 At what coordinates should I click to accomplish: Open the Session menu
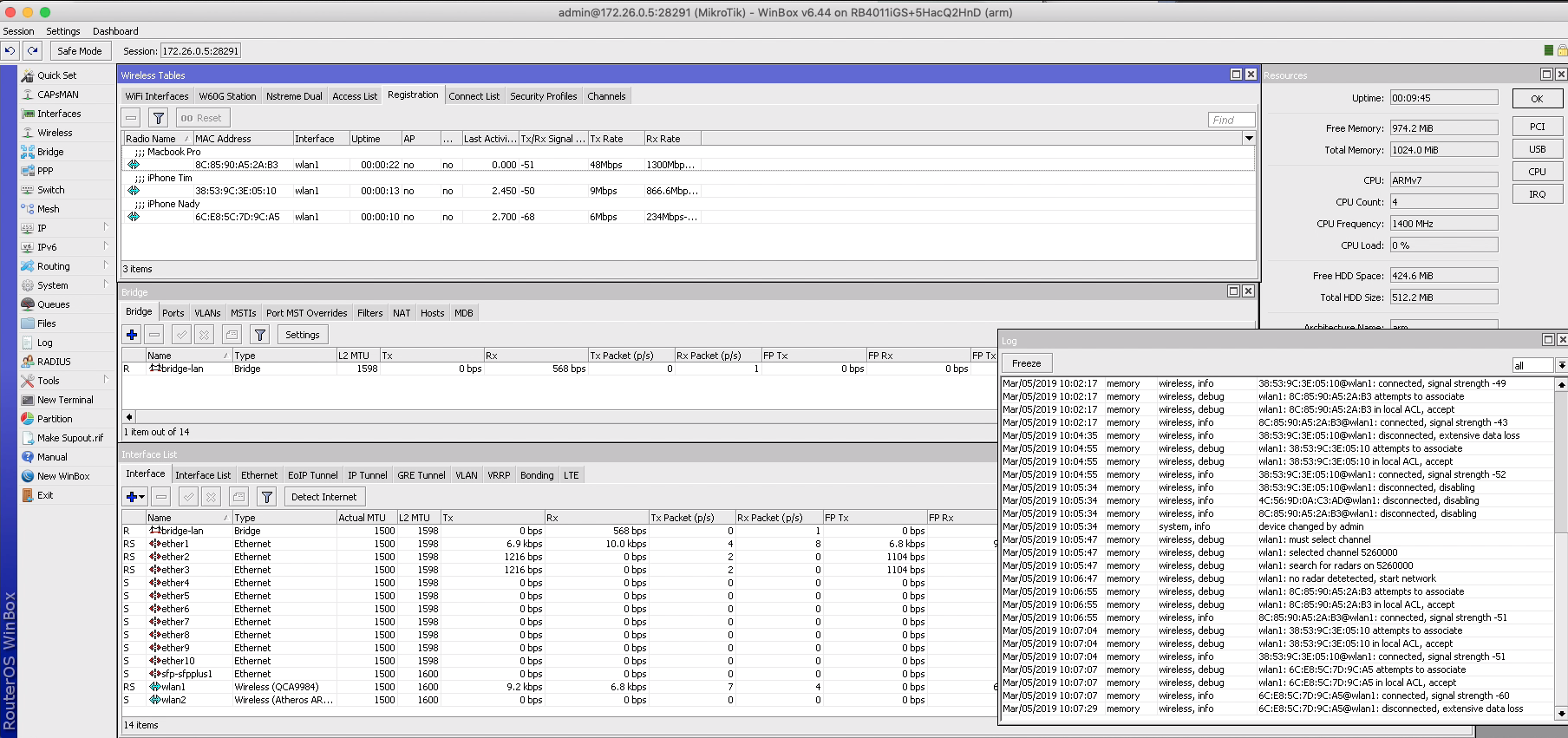(x=18, y=31)
